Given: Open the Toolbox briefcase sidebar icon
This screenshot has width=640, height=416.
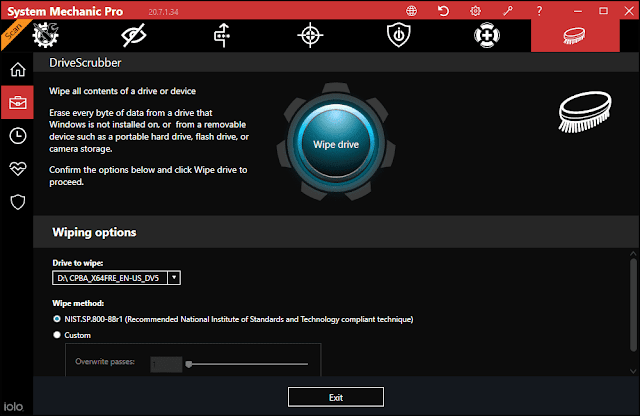Looking at the screenshot, I should (x=17, y=102).
